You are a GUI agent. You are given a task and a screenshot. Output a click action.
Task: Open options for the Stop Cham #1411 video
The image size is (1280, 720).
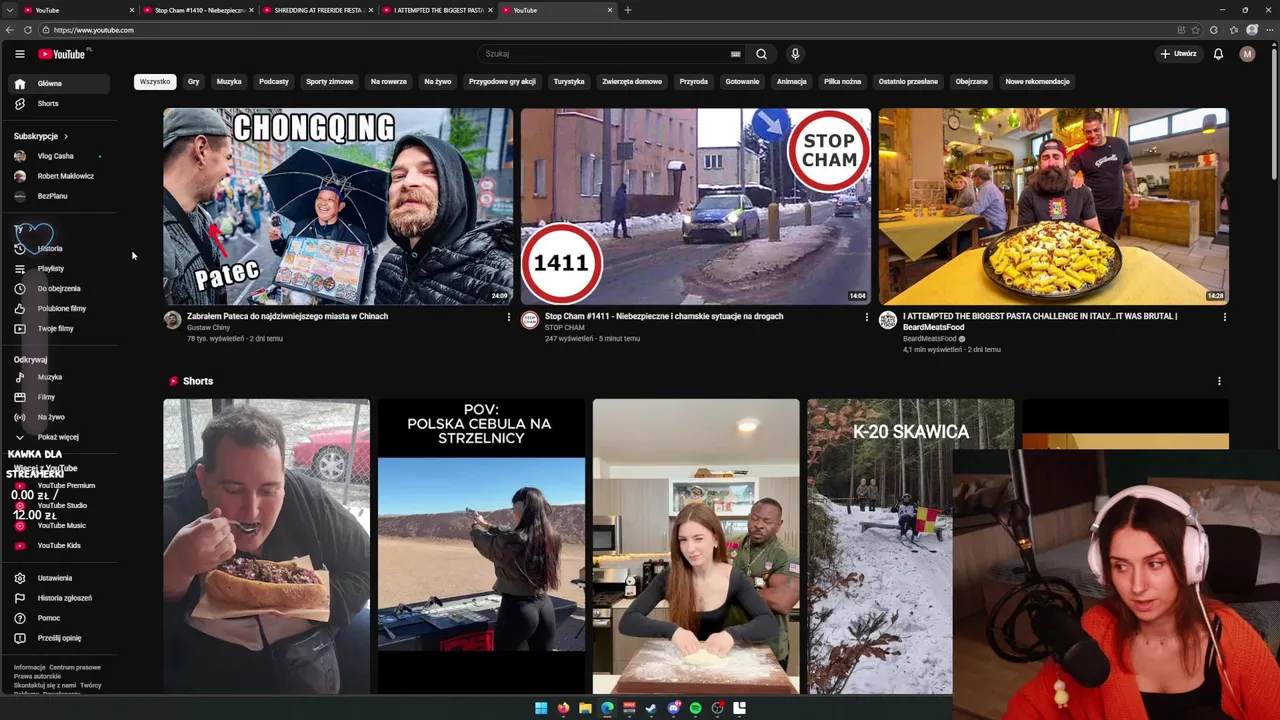tap(867, 317)
